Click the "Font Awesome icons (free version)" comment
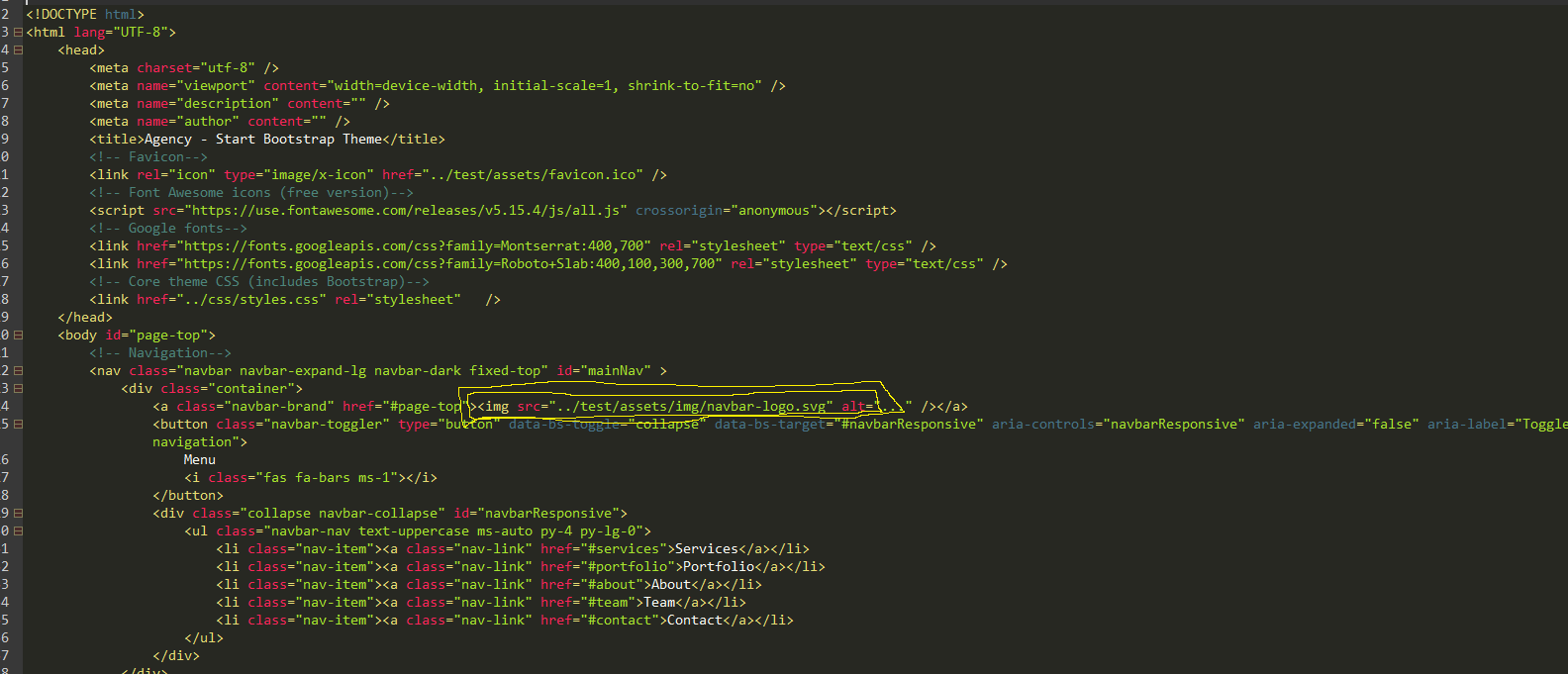The height and width of the screenshot is (674, 1568). [251, 193]
